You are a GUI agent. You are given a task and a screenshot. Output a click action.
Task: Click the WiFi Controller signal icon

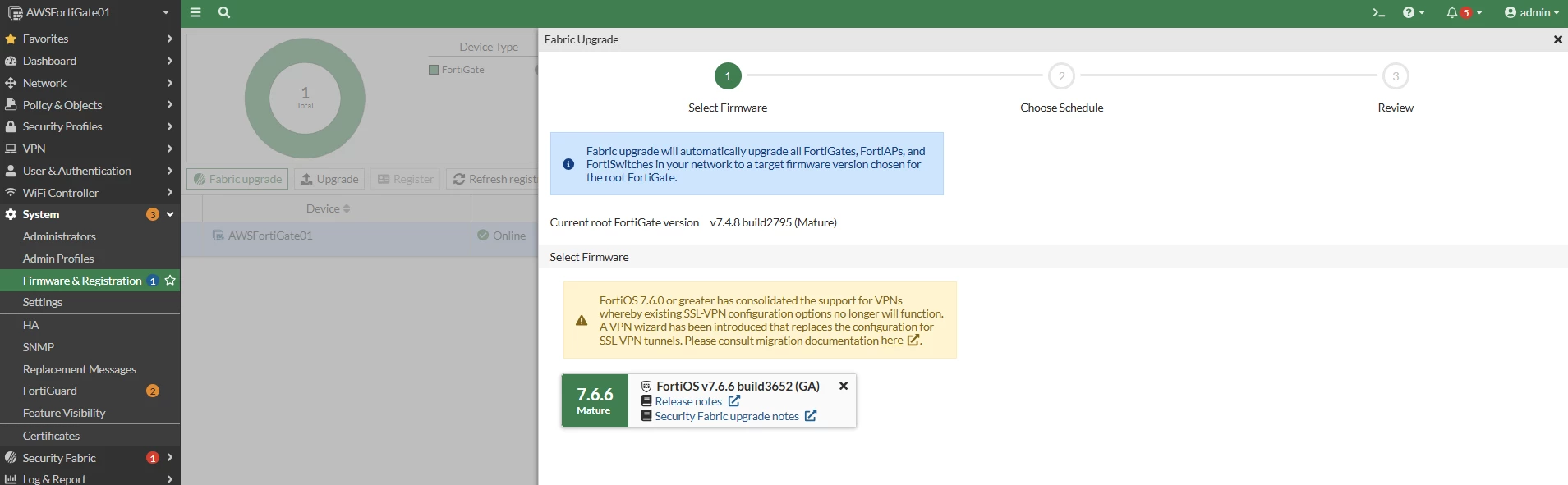(x=11, y=193)
